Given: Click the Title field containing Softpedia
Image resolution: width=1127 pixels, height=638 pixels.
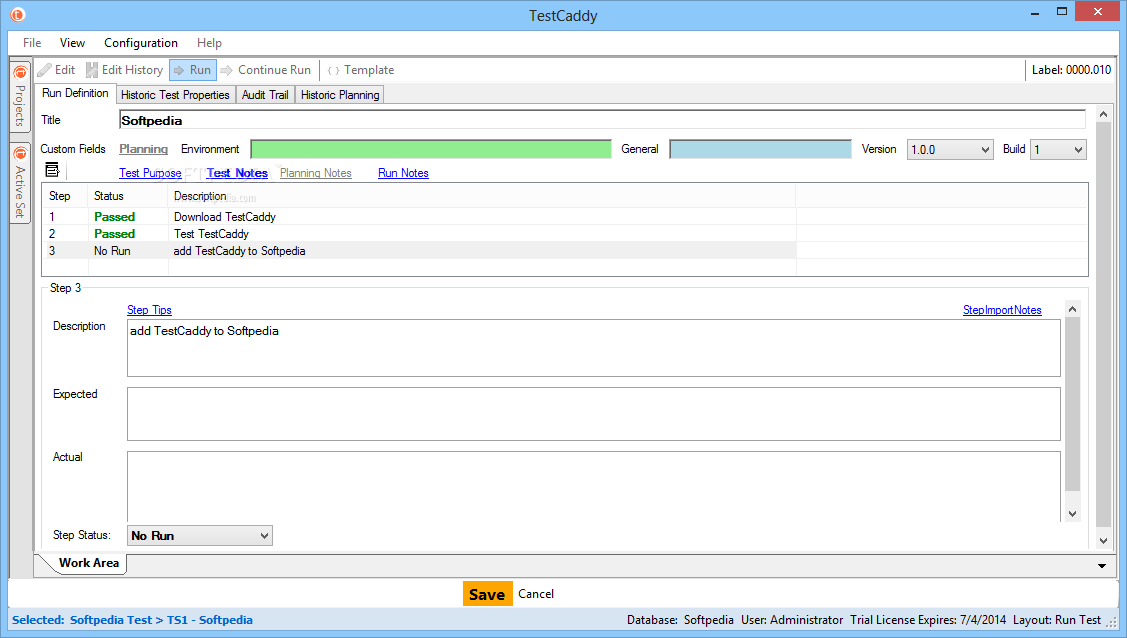Looking at the screenshot, I should 602,120.
